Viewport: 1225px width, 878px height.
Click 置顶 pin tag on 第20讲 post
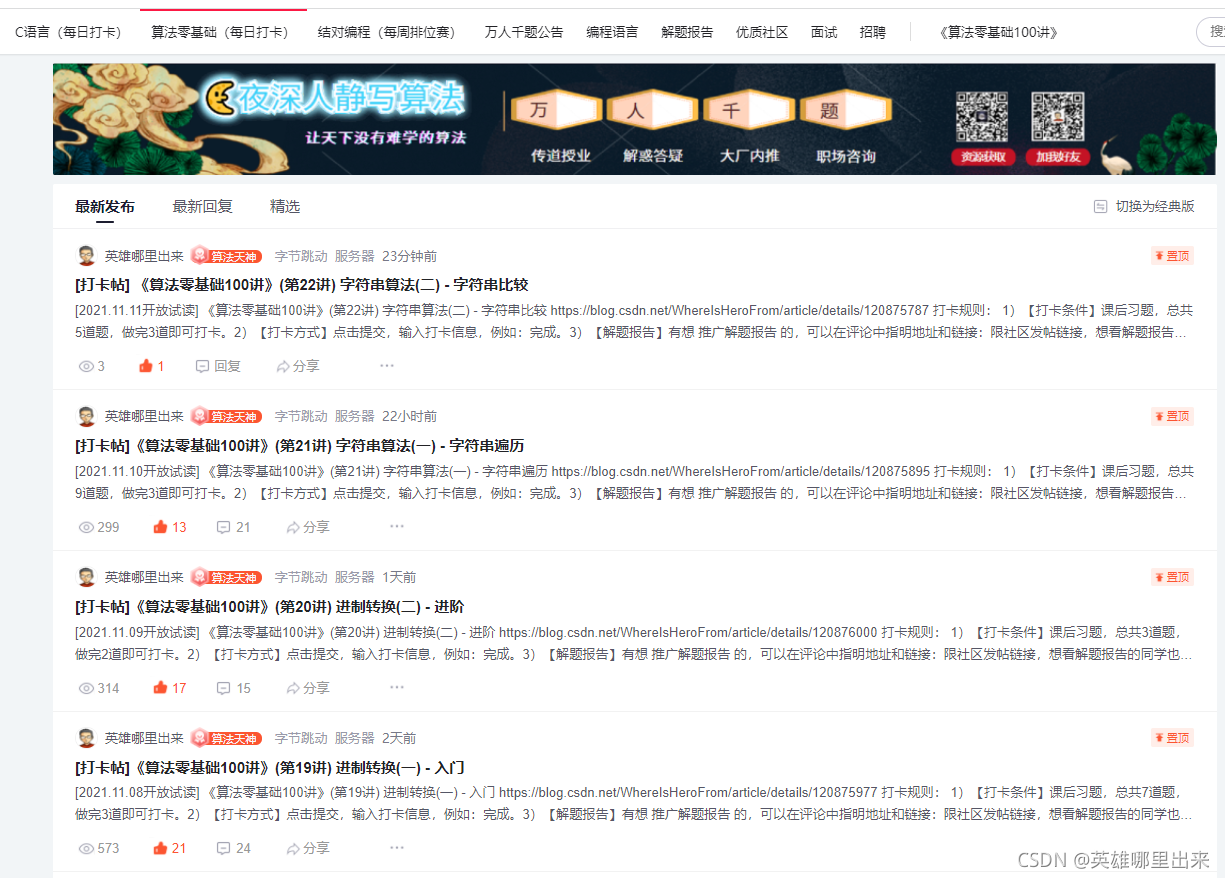1172,577
